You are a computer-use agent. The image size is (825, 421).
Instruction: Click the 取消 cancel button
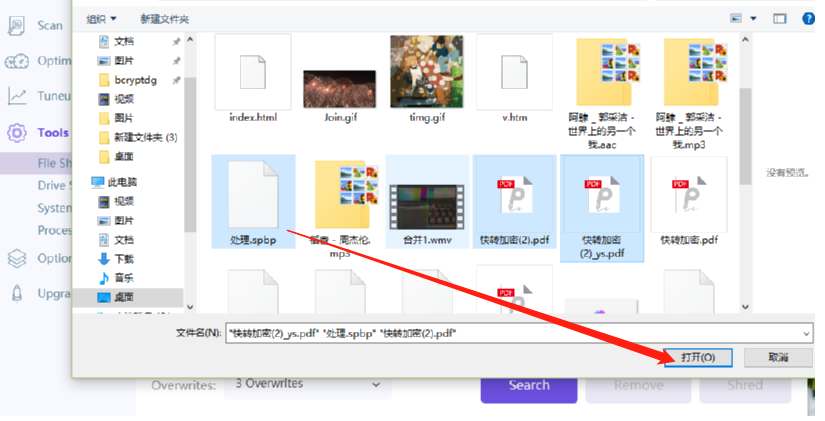(778, 357)
